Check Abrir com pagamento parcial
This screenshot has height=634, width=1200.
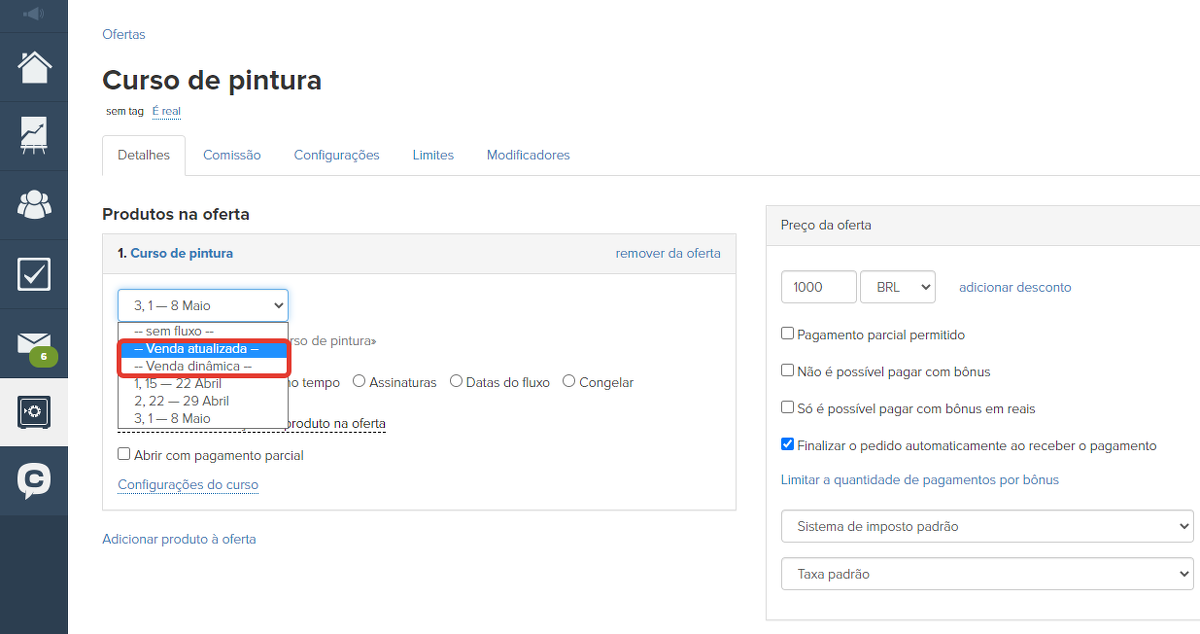point(124,454)
